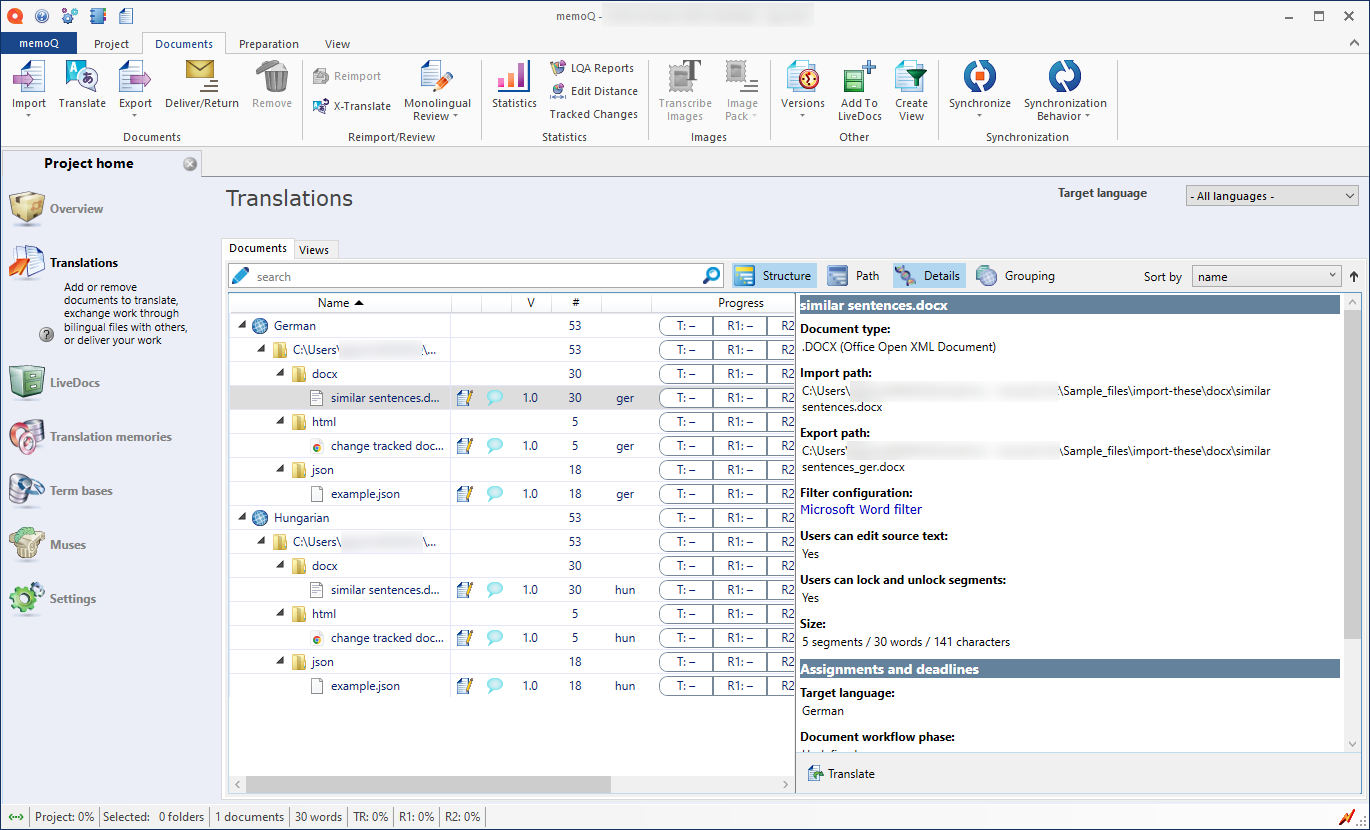Open the Sort by dropdown
The image size is (1370, 830).
point(1266,277)
